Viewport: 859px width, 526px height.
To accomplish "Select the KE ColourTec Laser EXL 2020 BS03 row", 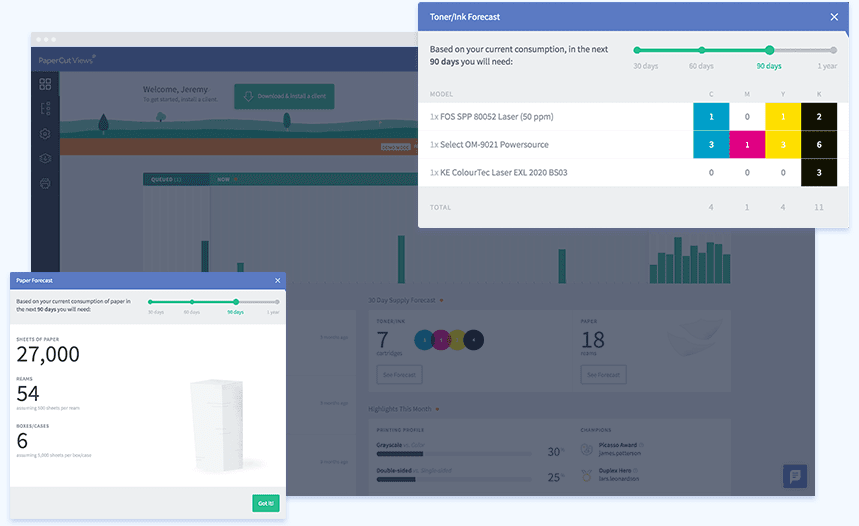I will (x=633, y=173).
